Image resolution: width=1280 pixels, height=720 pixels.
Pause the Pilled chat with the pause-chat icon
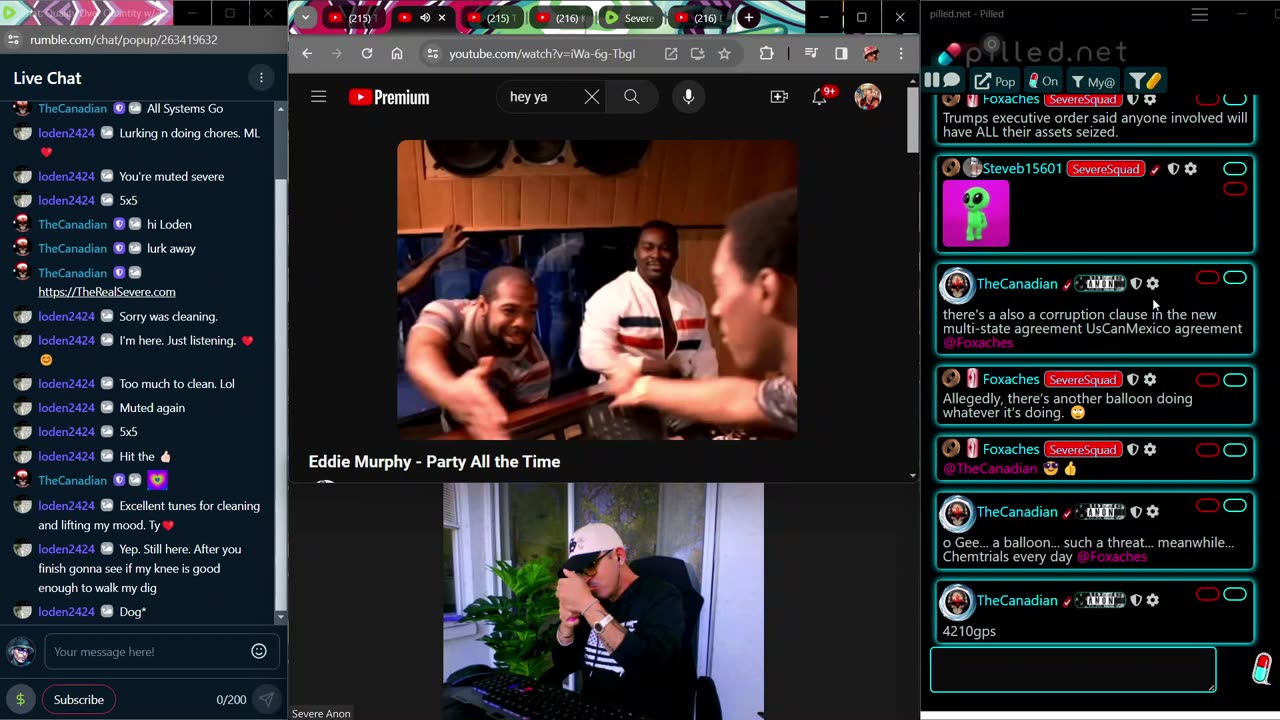(x=942, y=81)
